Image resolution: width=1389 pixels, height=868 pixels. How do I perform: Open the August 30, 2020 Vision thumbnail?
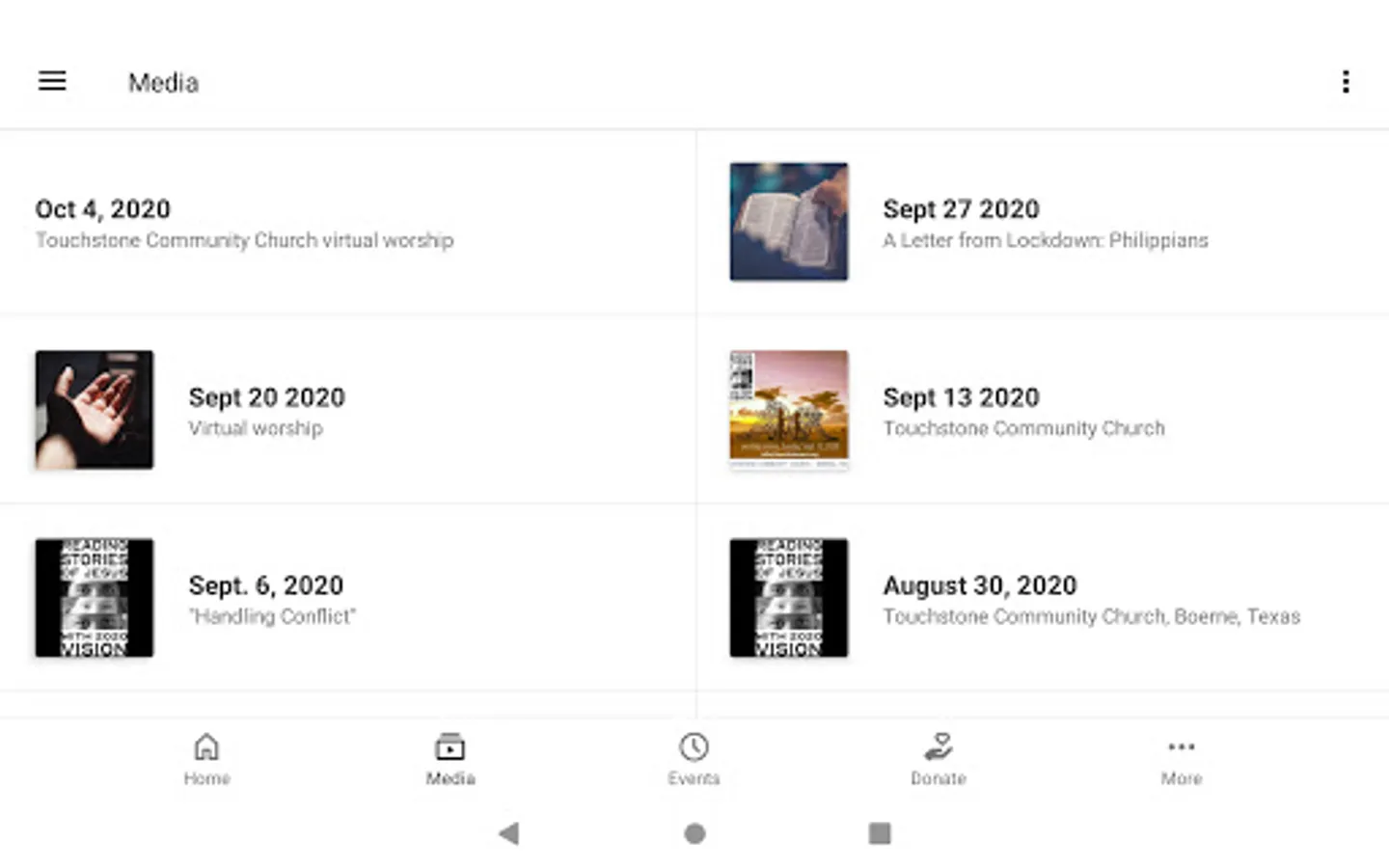click(x=789, y=598)
